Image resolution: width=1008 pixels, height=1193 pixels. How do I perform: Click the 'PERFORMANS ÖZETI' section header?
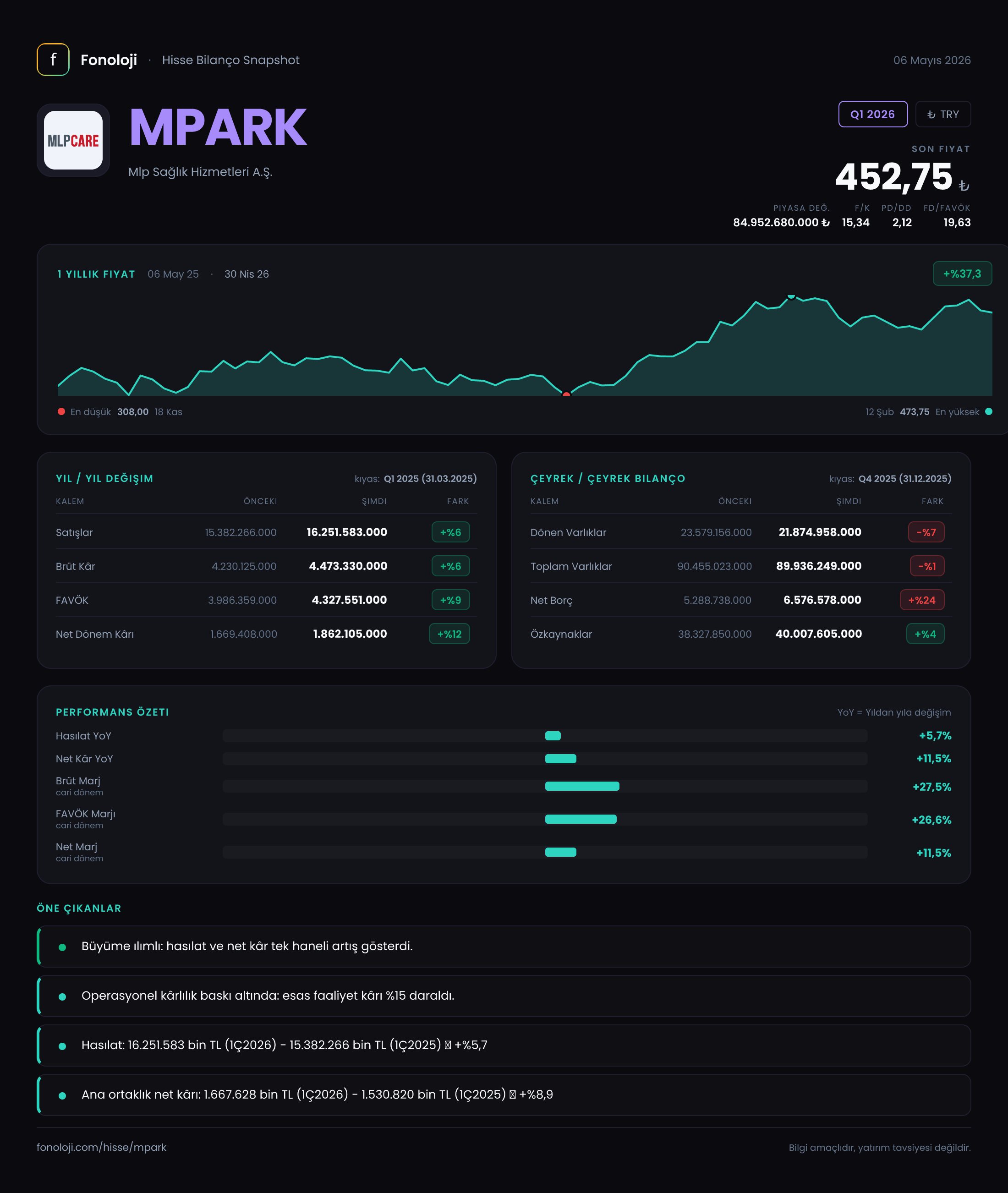(x=113, y=712)
